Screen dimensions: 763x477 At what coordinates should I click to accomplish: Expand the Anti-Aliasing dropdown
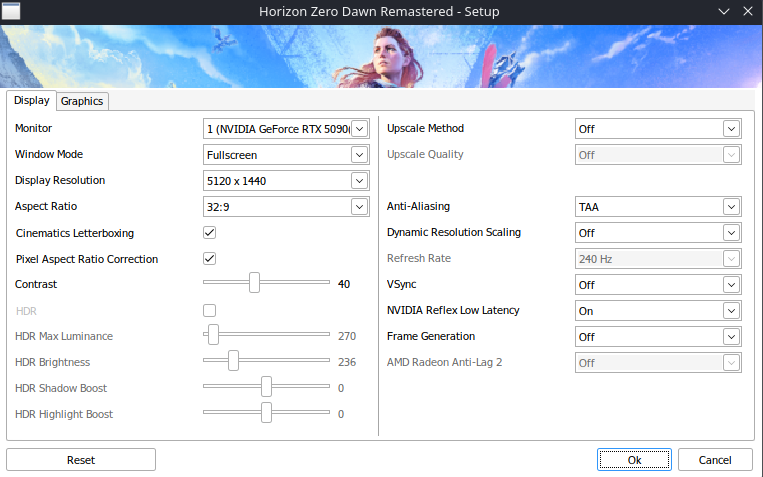[x=658, y=207]
